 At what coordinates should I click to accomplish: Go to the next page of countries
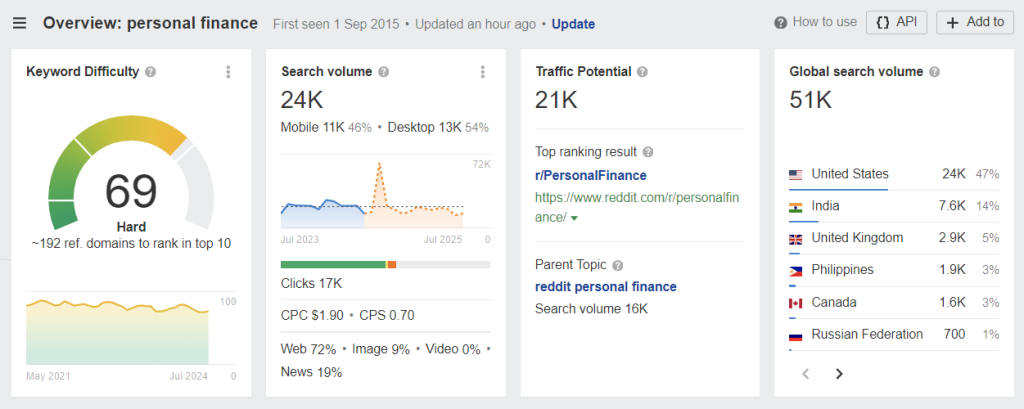tap(839, 374)
